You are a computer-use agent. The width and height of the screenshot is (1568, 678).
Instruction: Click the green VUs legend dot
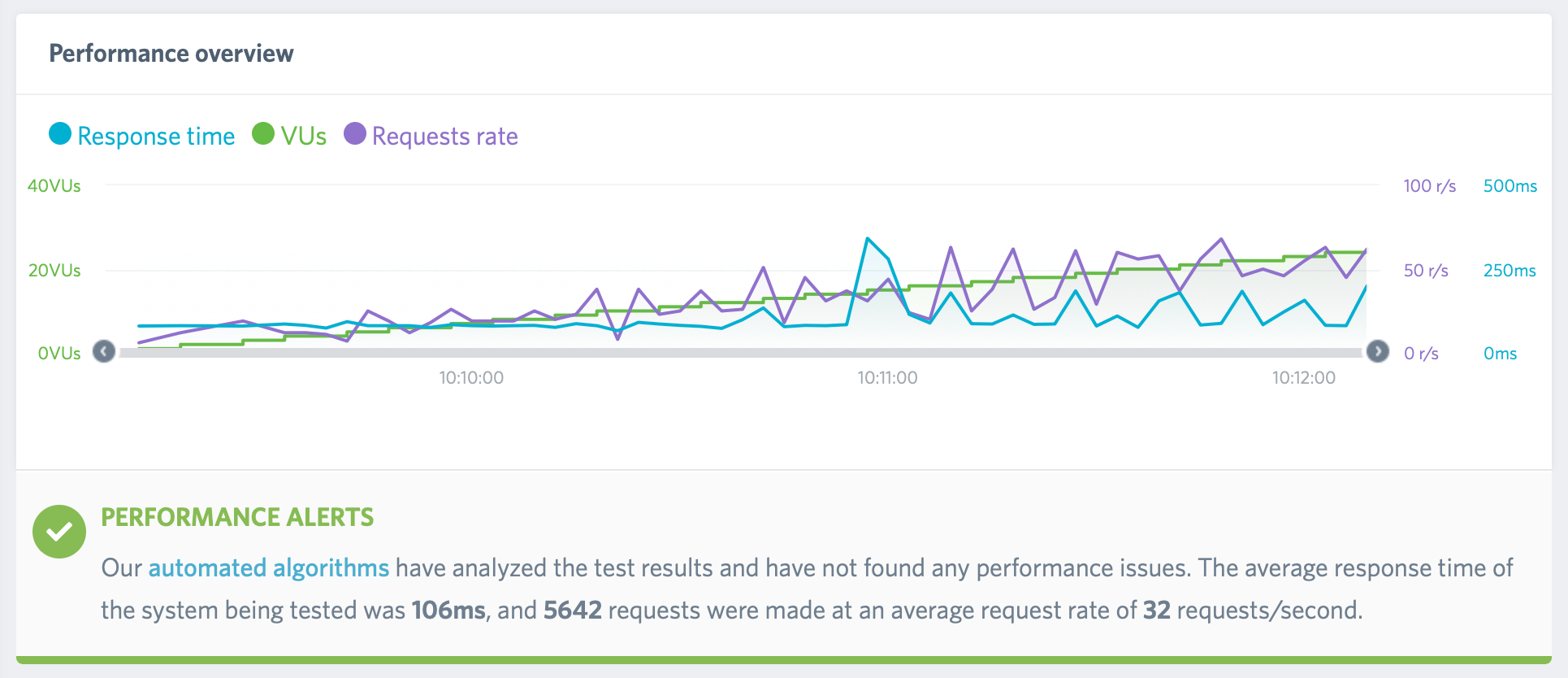point(263,134)
